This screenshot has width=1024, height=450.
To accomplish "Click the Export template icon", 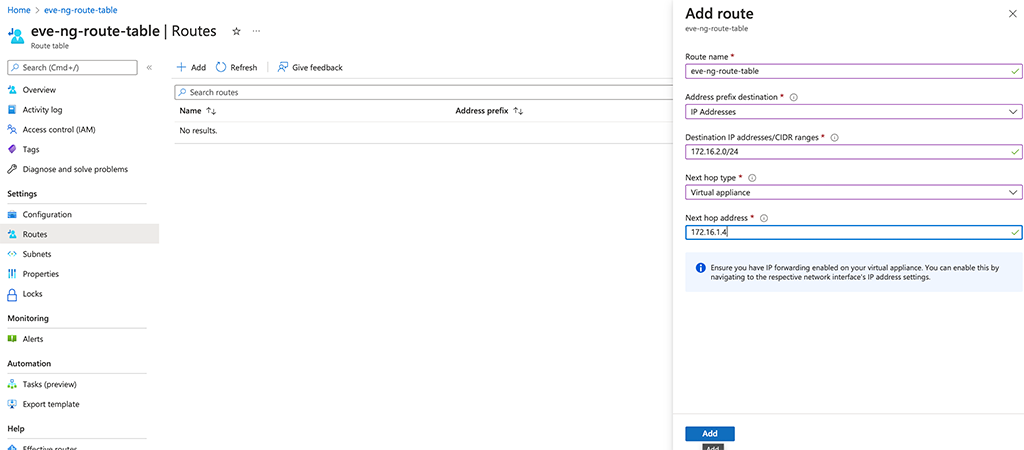I will pos(11,404).
